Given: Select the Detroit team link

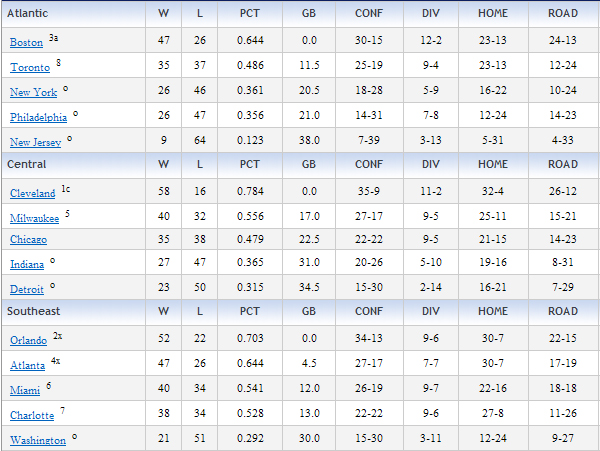Looking at the screenshot, I should coord(27,290).
